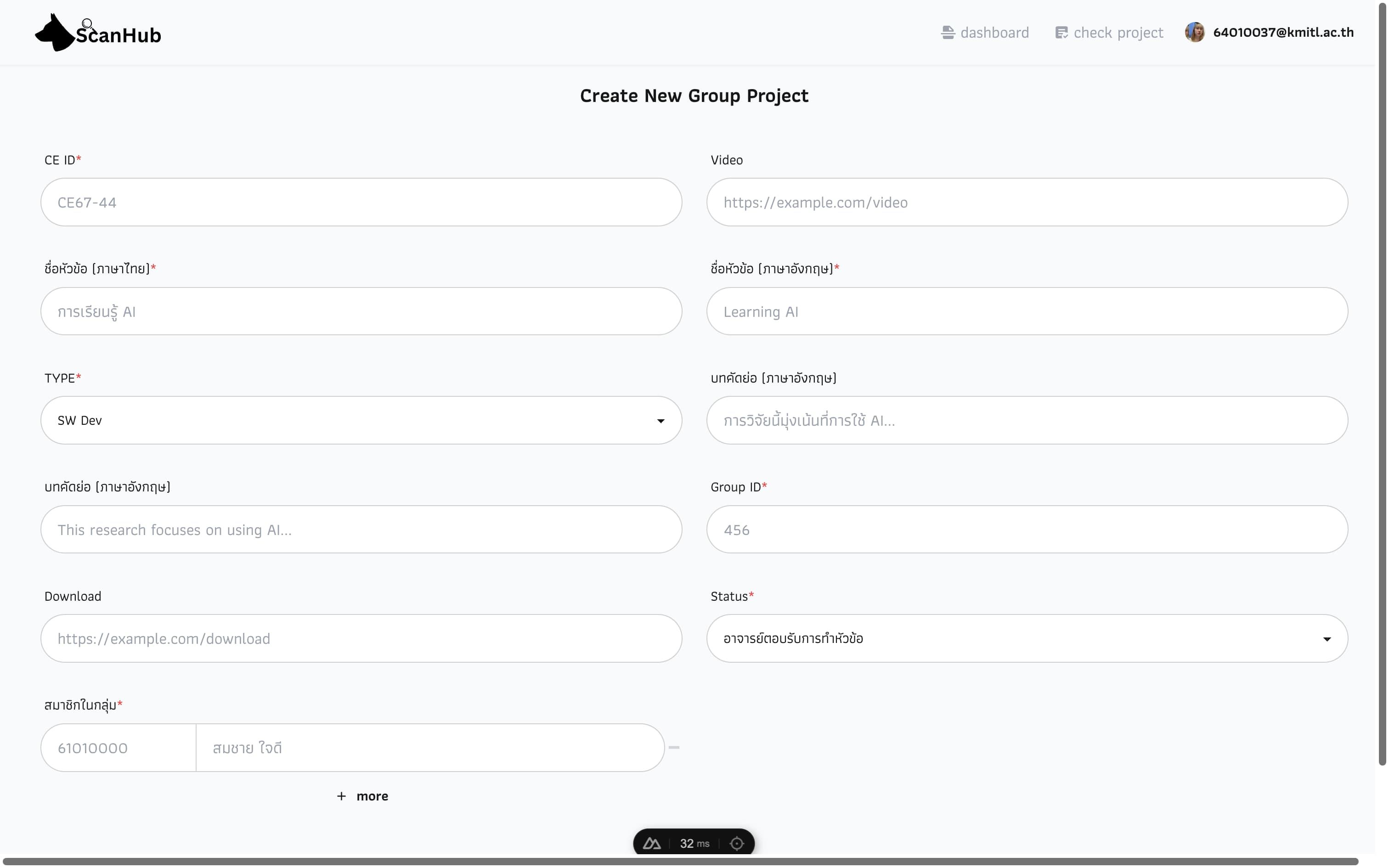The height and width of the screenshot is (868, 1389).
Task: Click the Download label
Action: [73, 596]
